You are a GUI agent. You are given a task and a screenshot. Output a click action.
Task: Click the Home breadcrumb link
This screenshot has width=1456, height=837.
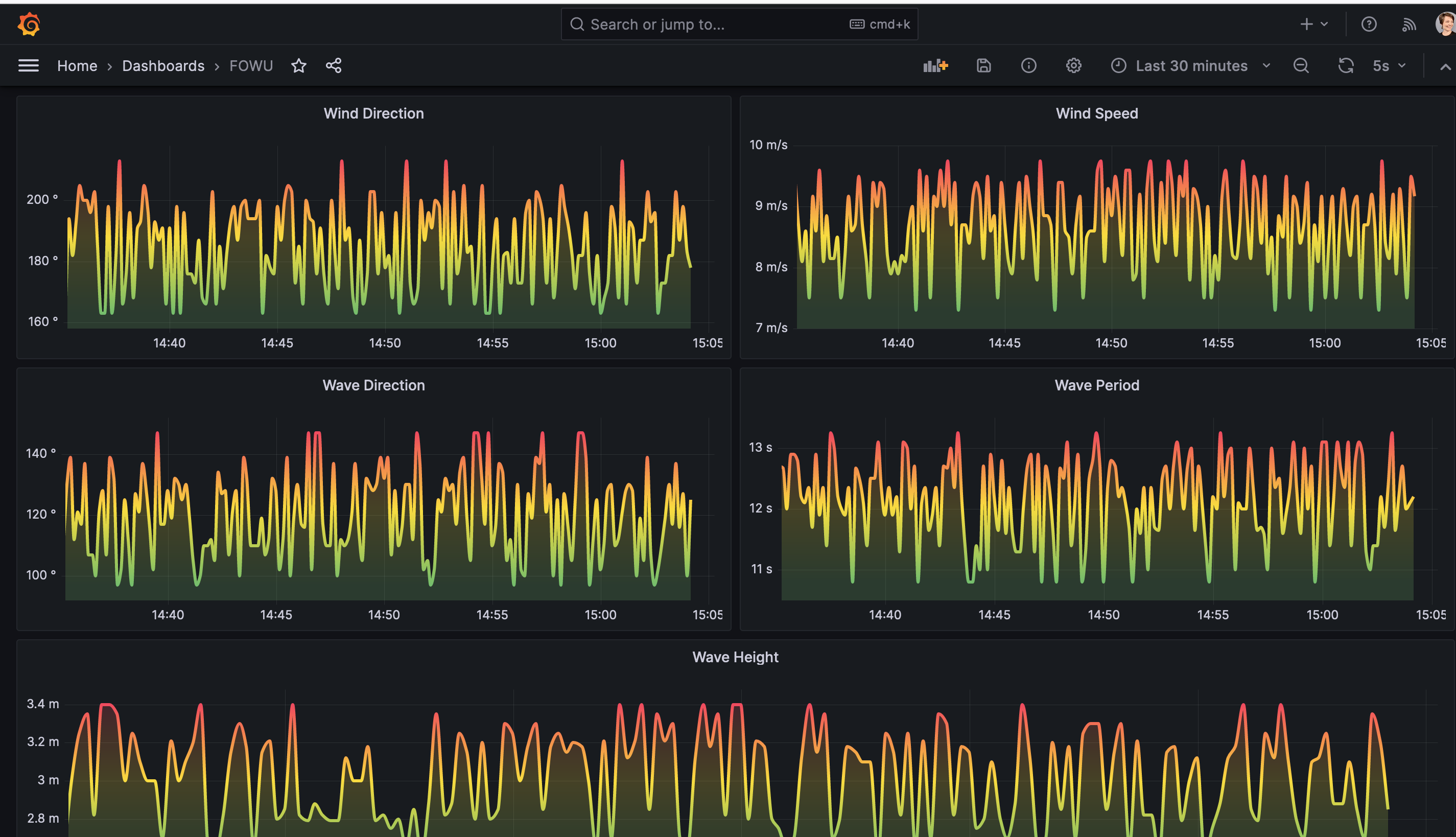[x=76, y=65]
